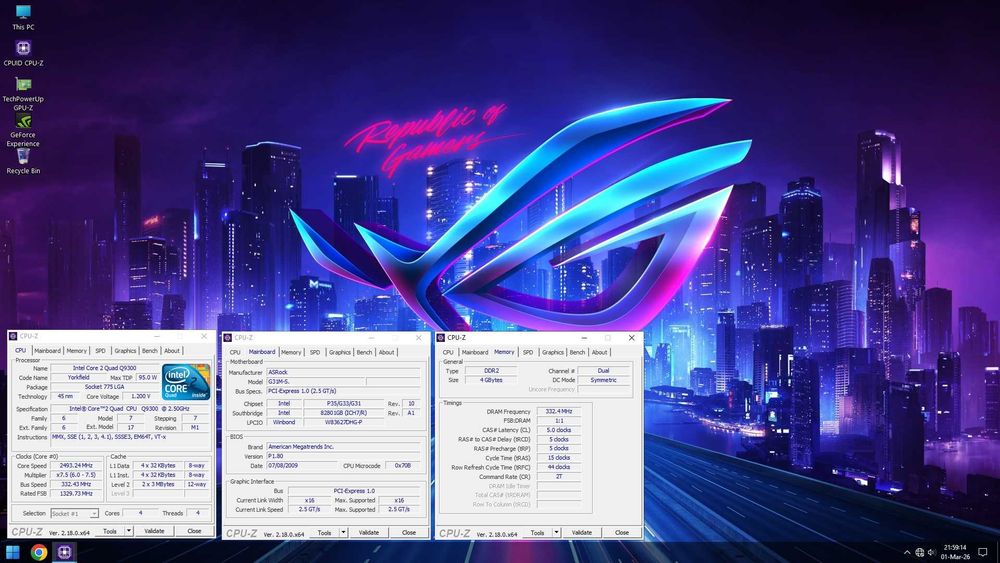Viewport: 1000px width, 563px height.
Task: Click Close button in left CPU-Z window
Action: 194,531
